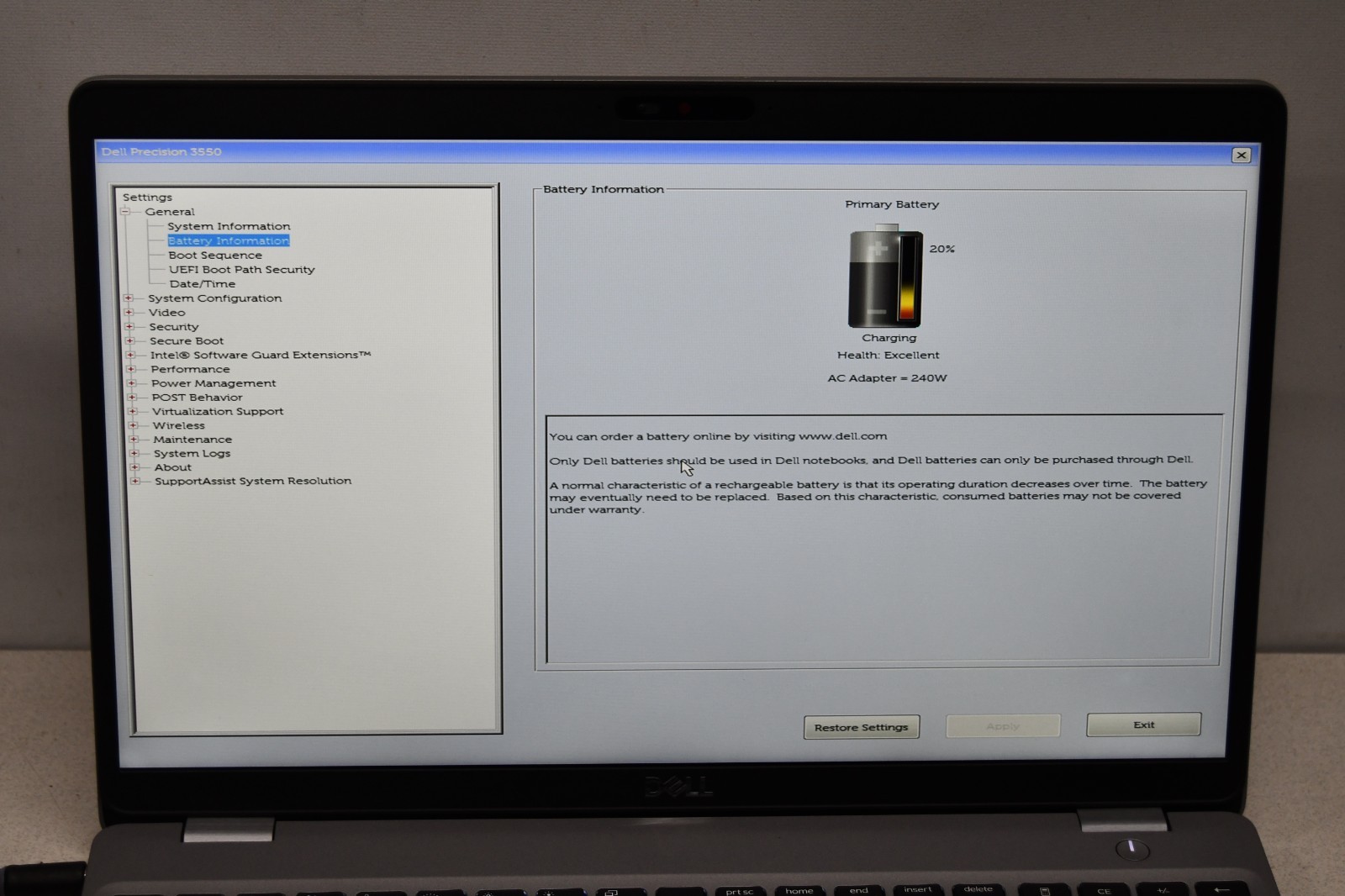Image resolution: width=1345 pixels, height=896 pixels.
Task: Select the Power Management label
Action: click(214, 383)
